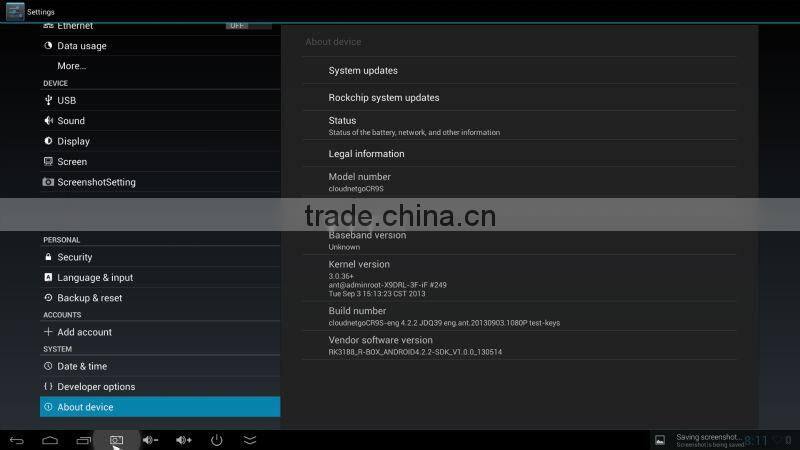Open Screen settings
Viewport: 800px width, 450px height.
(160, 162)
